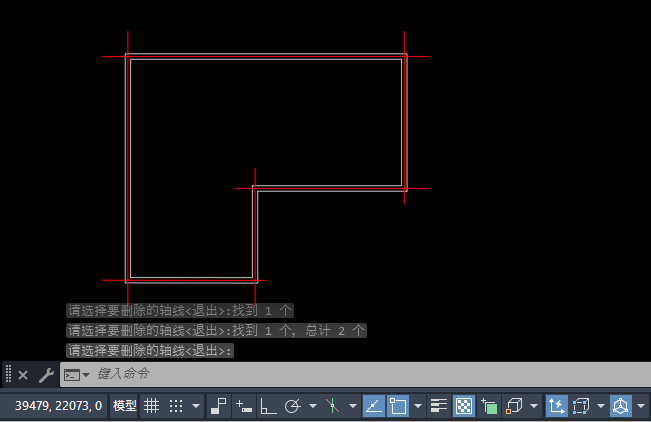Toggle selection cycling icon
This screenshot has height=422, width=651.
[489, 406]
